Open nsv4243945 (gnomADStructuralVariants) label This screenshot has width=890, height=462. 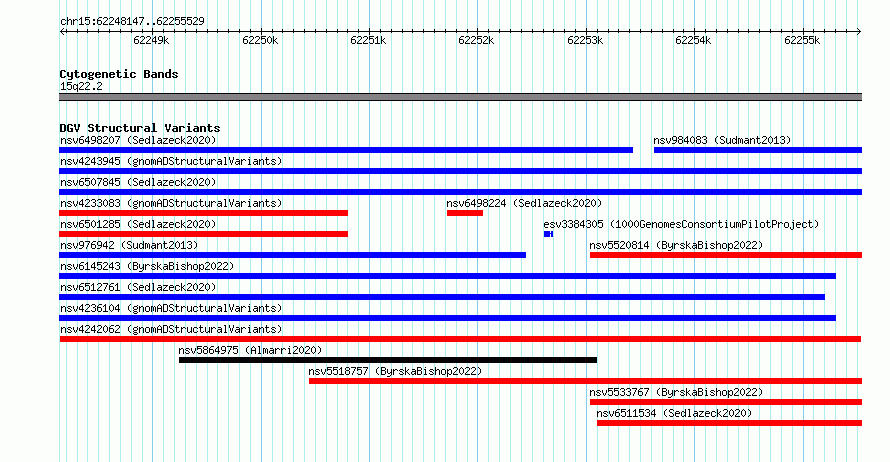(x=171, y=161)
